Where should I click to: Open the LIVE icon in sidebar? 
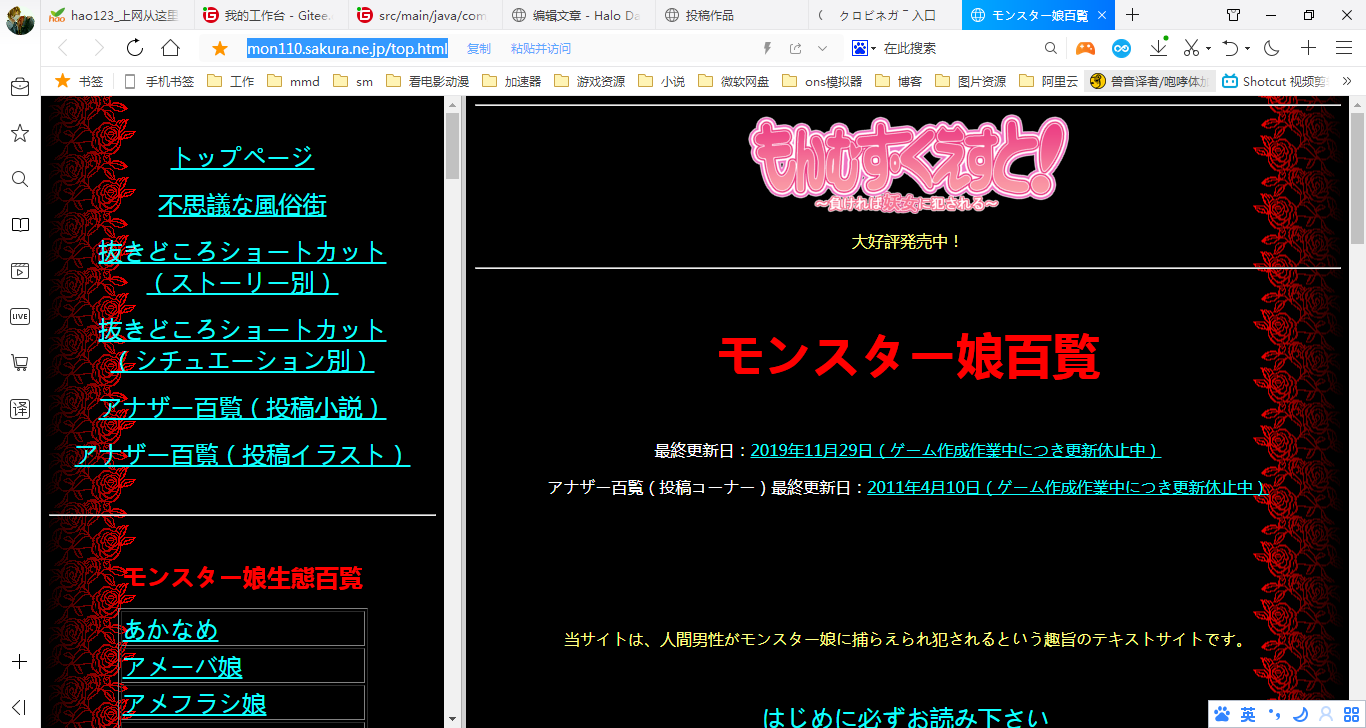click(20, 316)
